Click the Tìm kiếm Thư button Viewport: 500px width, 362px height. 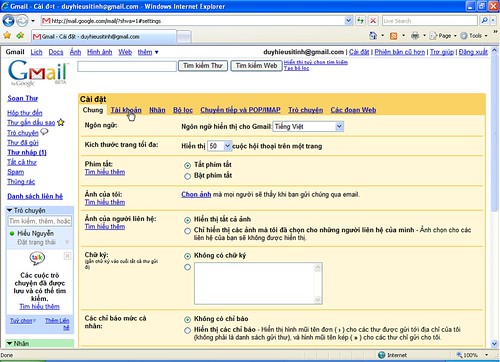203,66
